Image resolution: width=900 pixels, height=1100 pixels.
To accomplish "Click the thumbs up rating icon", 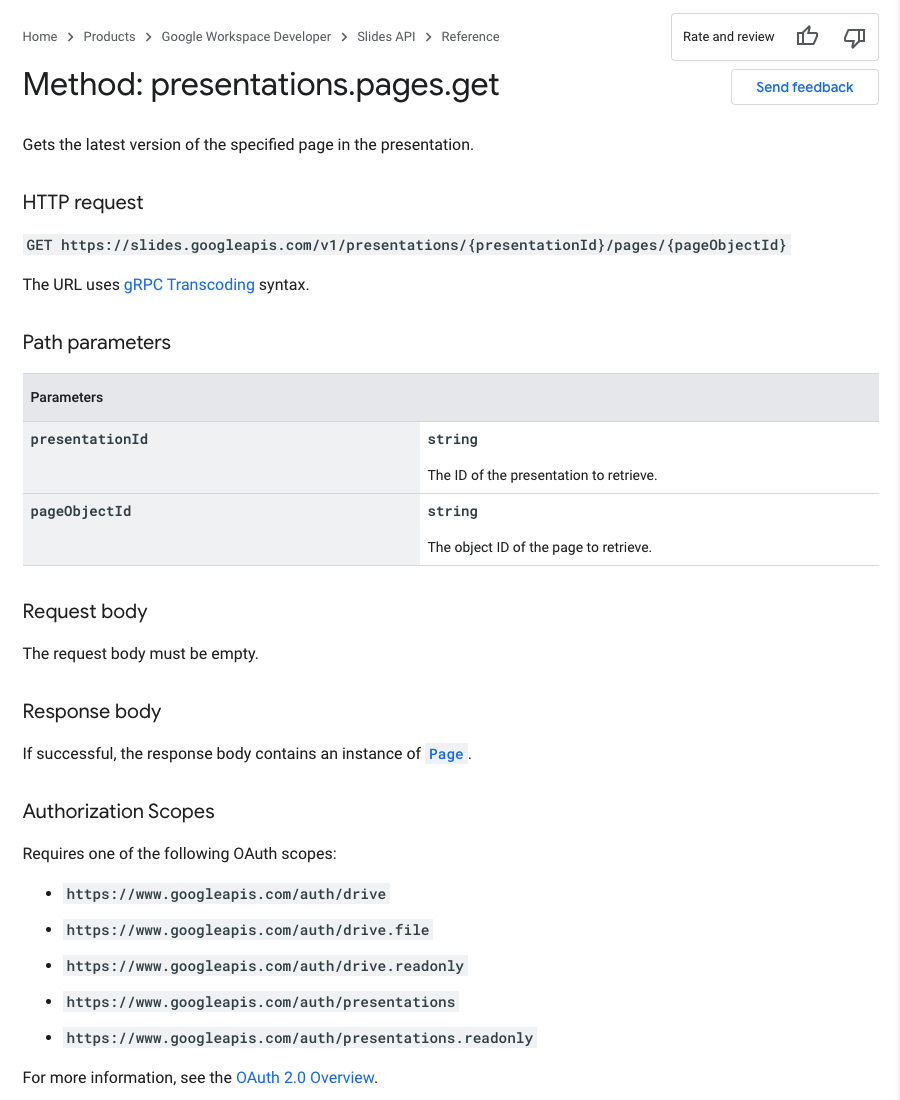I will point(807,37).
